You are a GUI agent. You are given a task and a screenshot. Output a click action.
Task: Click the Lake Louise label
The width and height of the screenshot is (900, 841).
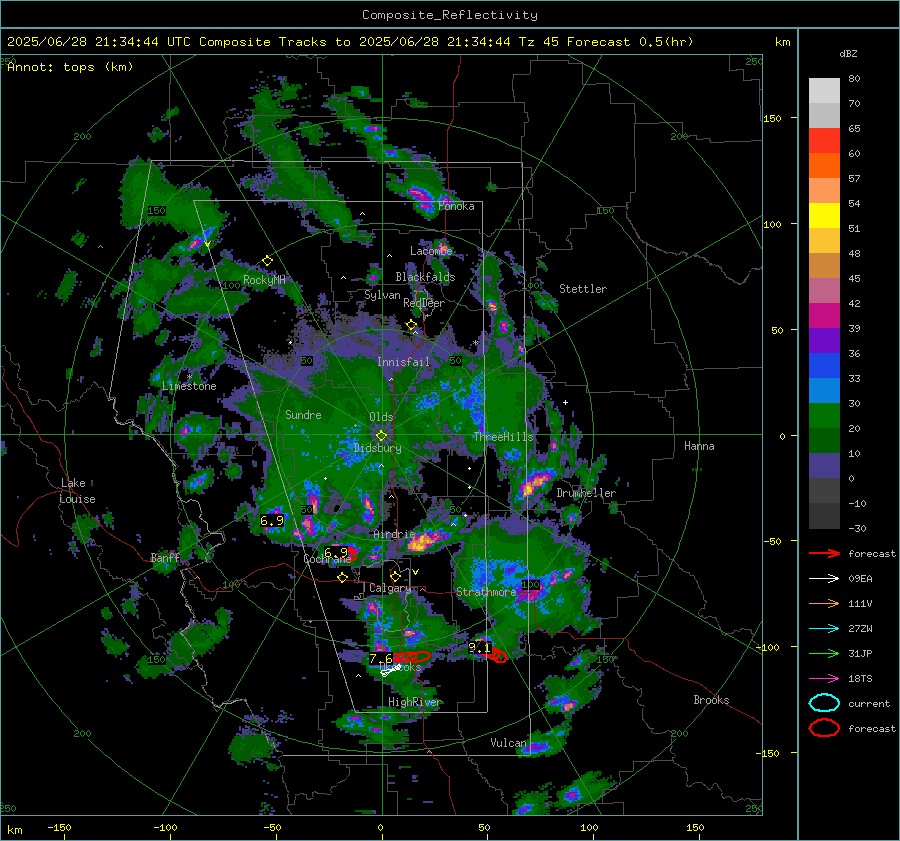(77, 491)
